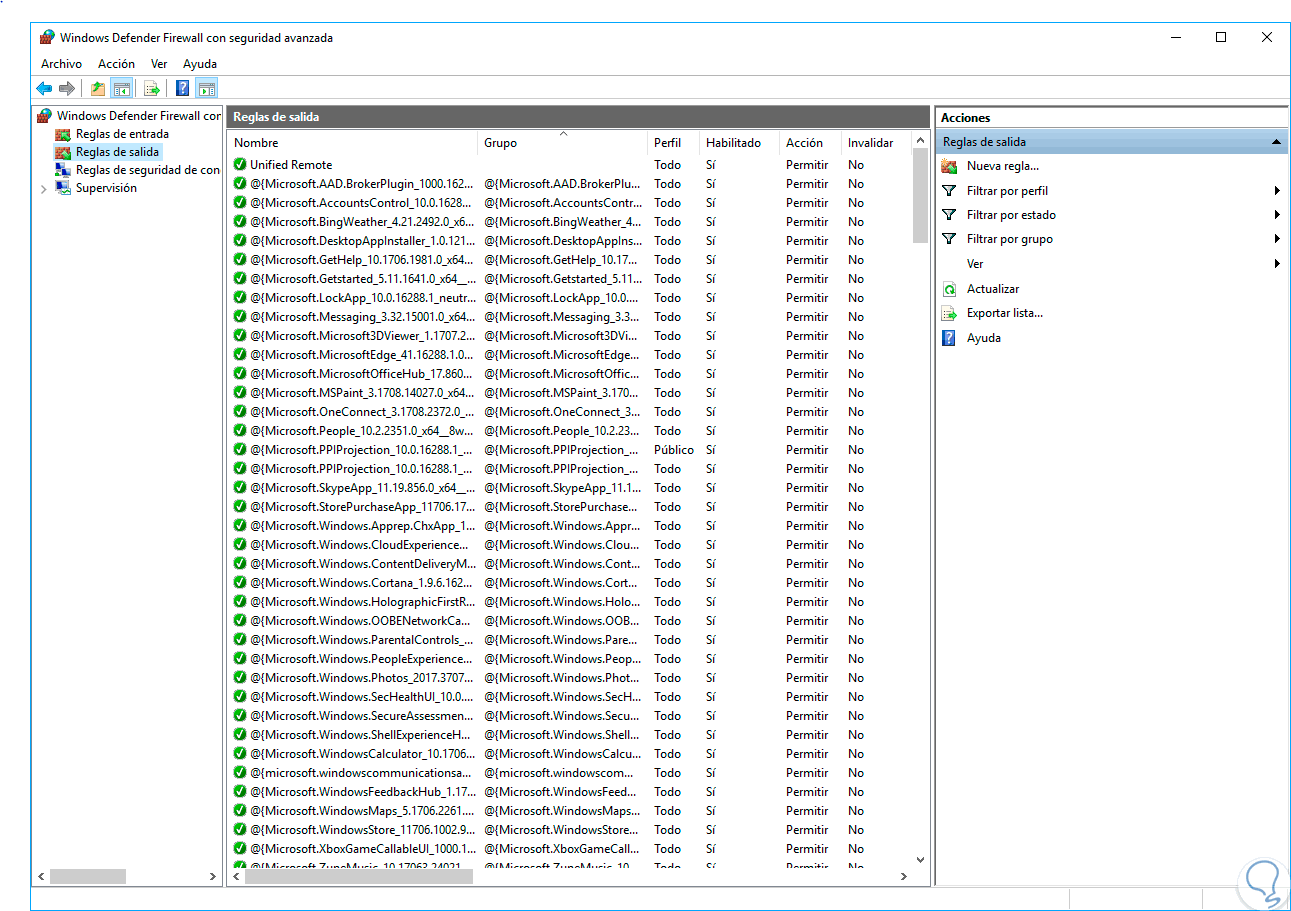The width and height of the screenshot is (1291, 911).
Task: Click the Forward arrow in the toolbar
Action: [67, 89]
